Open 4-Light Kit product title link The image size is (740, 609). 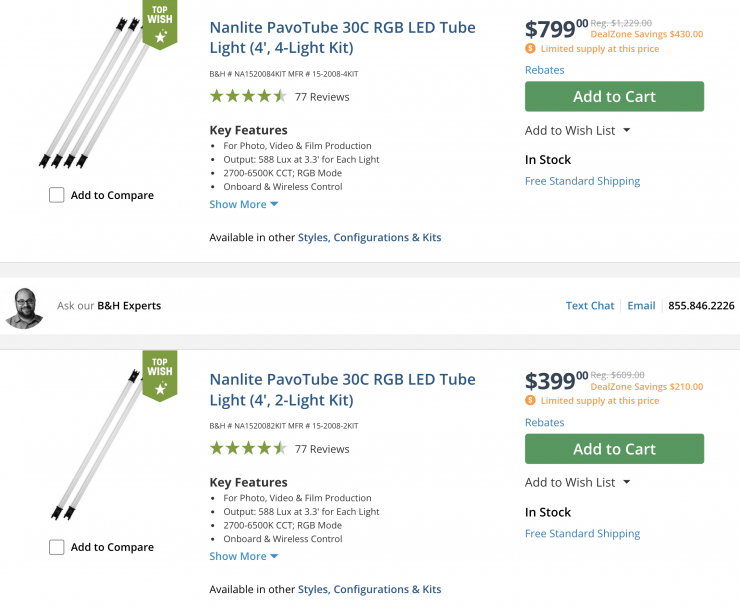[x=342, y=37]
